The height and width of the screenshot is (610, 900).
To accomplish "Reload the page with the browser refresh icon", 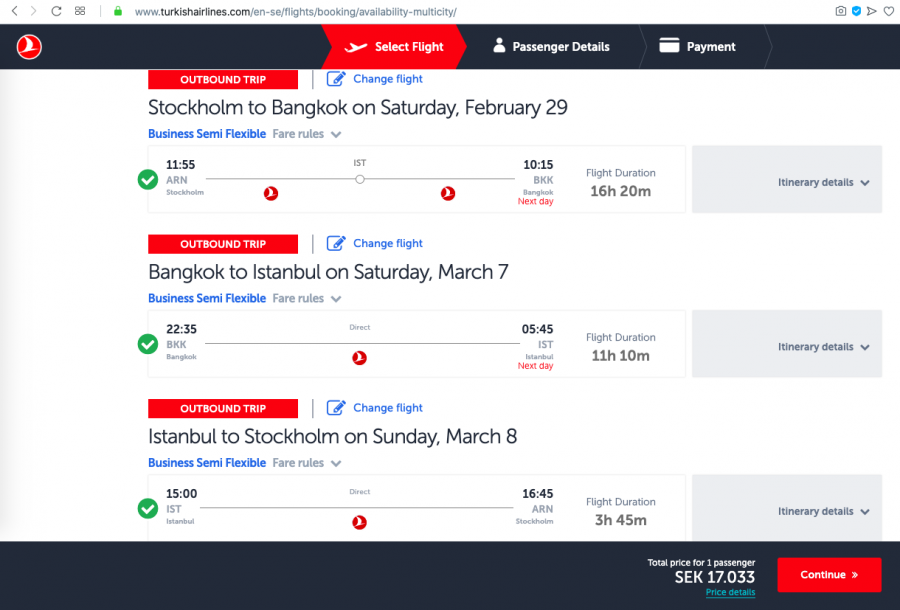I will 56,11.
